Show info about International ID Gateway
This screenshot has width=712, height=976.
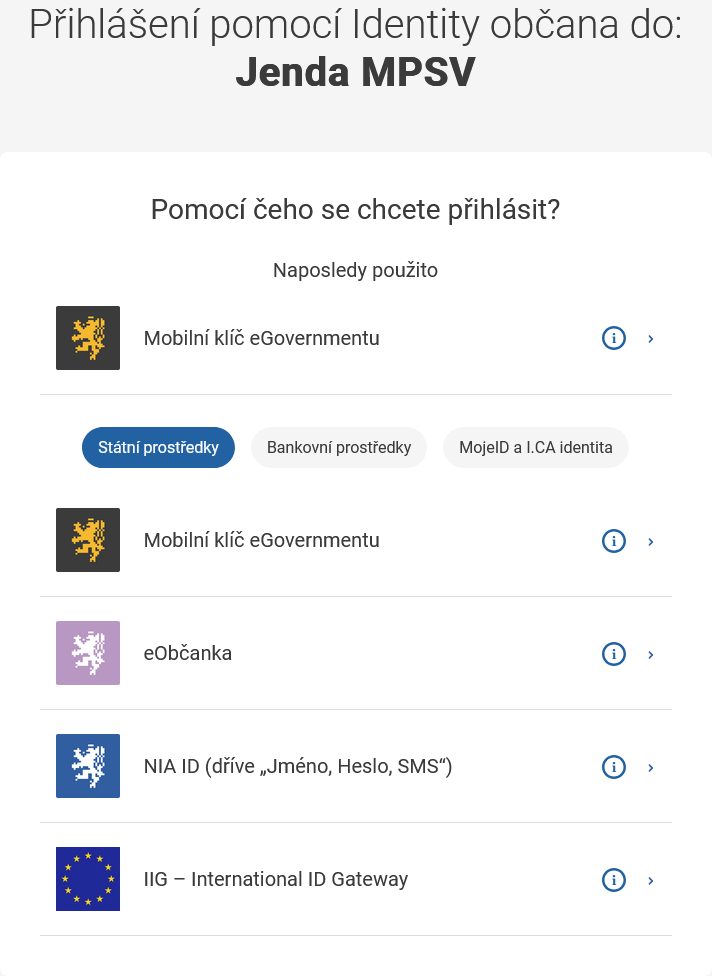pyautogui.click(x=614, y=880)
